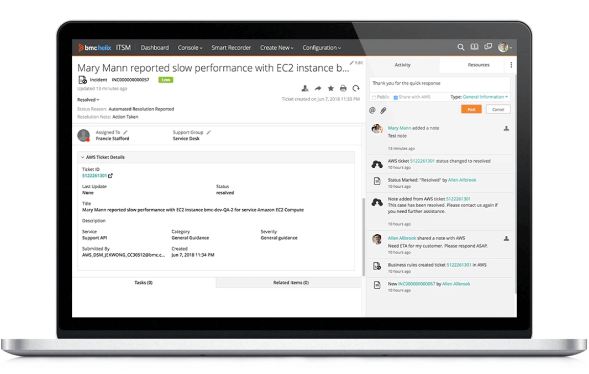Image resolution: width=589 pixels, height=374 pixels.
Task: Attach a file with the paperclip icon
Action: click(383, 110)
